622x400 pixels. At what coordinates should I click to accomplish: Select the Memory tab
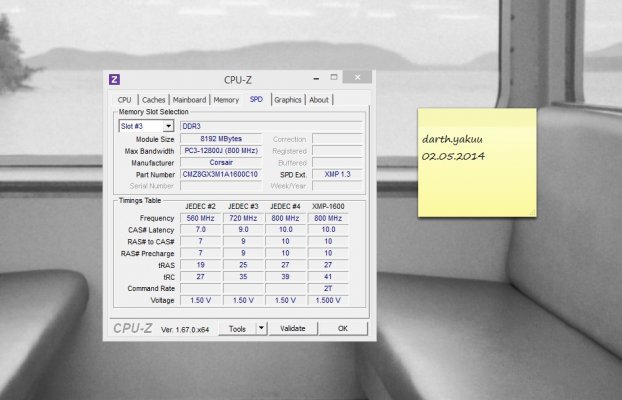(226, 100)
